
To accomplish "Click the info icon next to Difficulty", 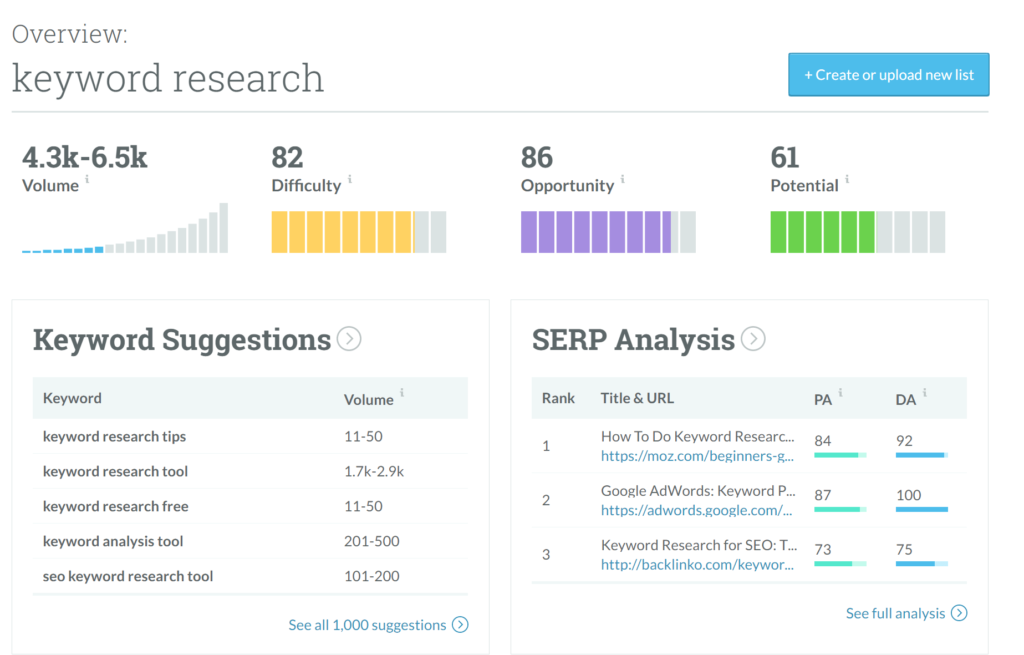I will 350,179.
